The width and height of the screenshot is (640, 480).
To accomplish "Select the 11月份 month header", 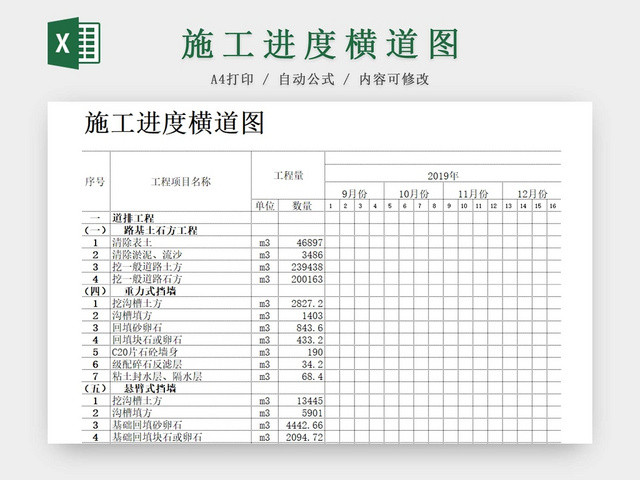I will [x=473, y=193].
